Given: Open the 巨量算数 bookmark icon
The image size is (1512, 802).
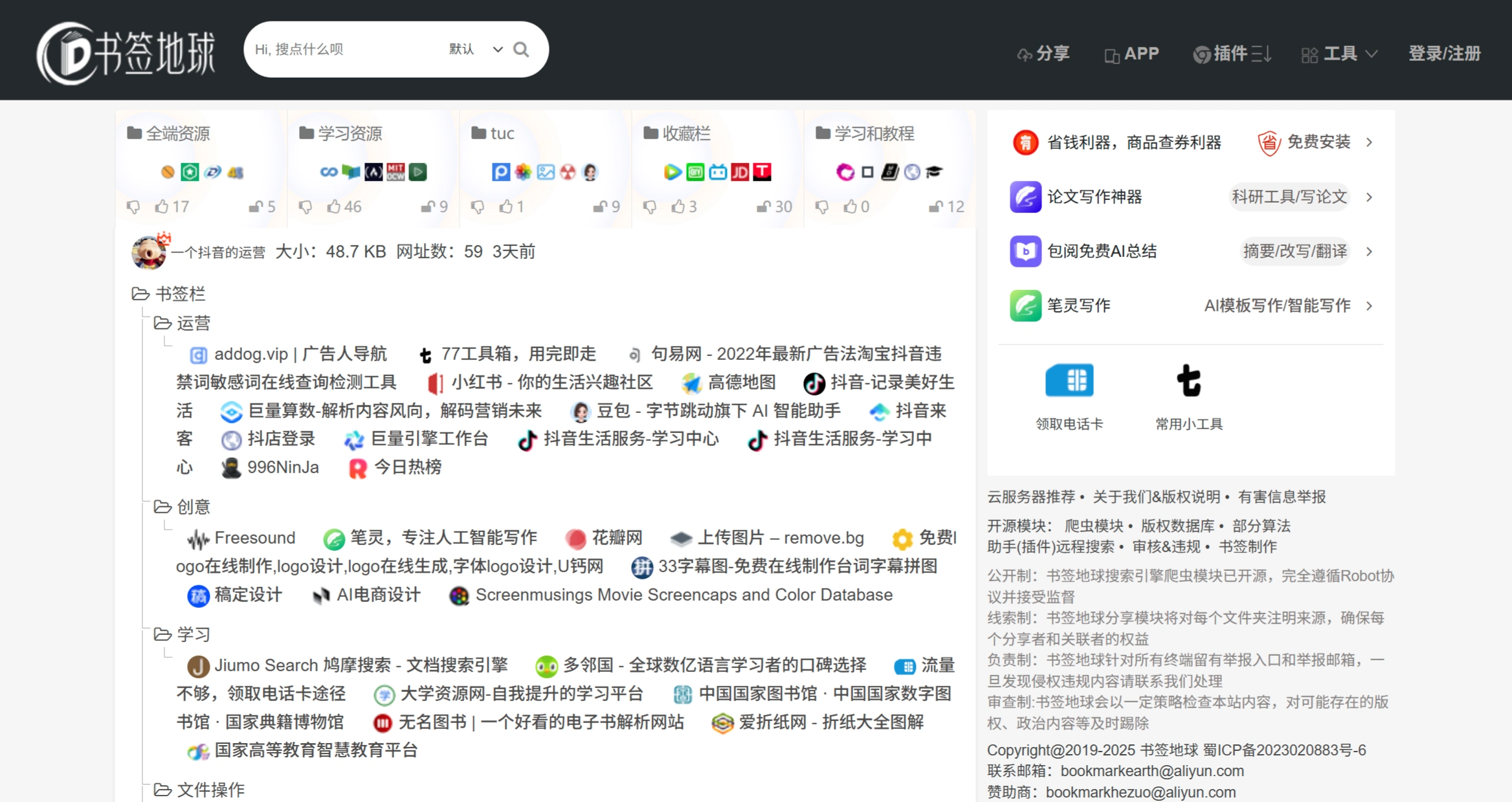Looking at the screenshot, I should point(231,412).
